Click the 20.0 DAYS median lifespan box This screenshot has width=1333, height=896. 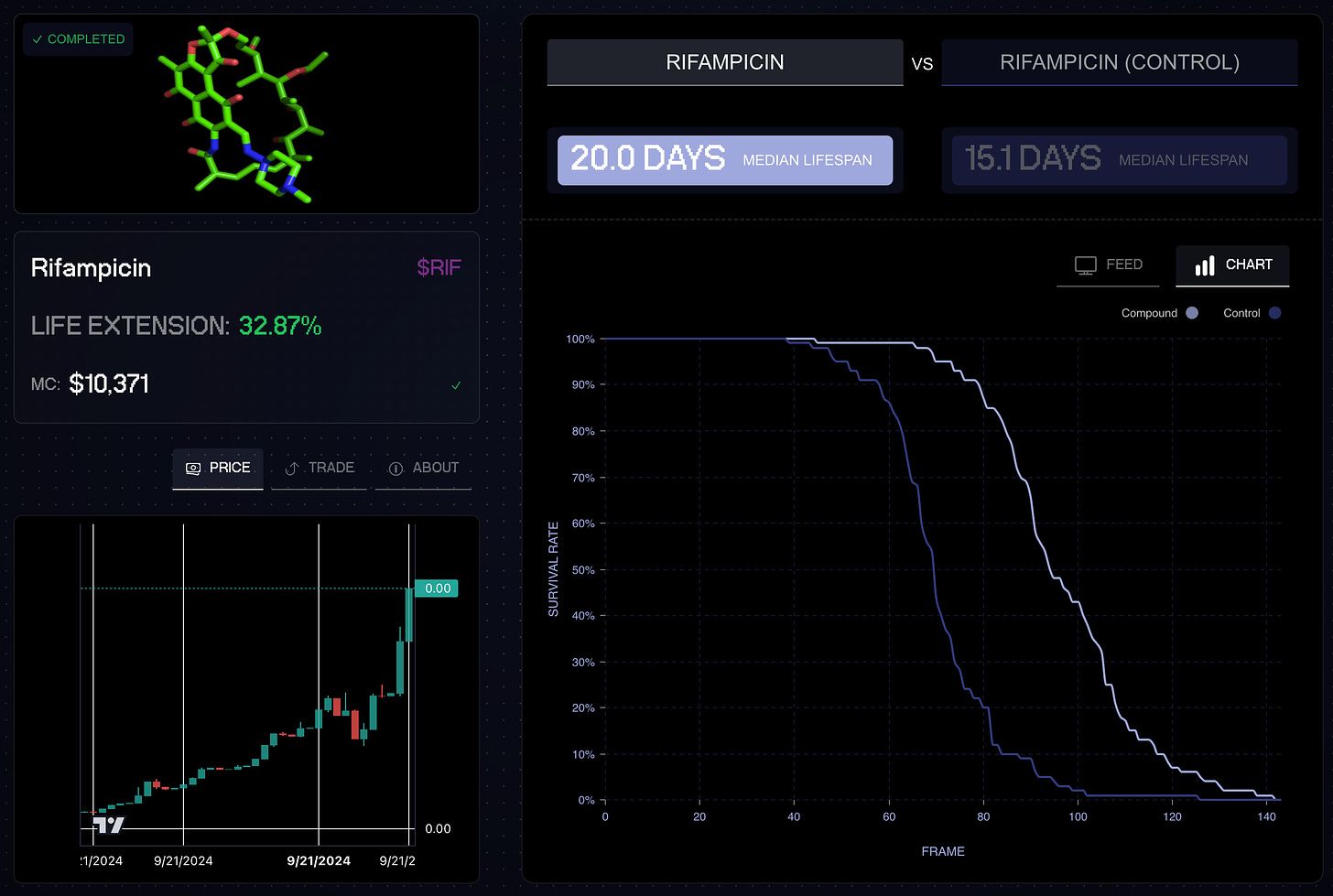(724, 160)
